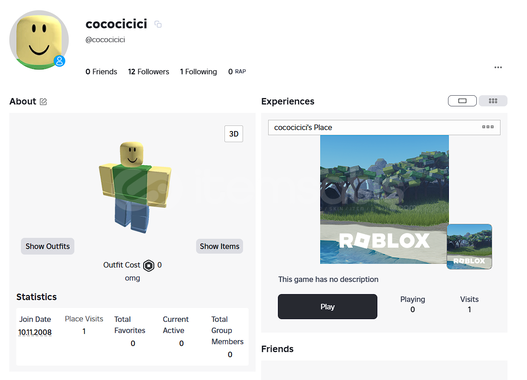Open the 1 Following list
The image size is (527, 380).
point(199,72)
